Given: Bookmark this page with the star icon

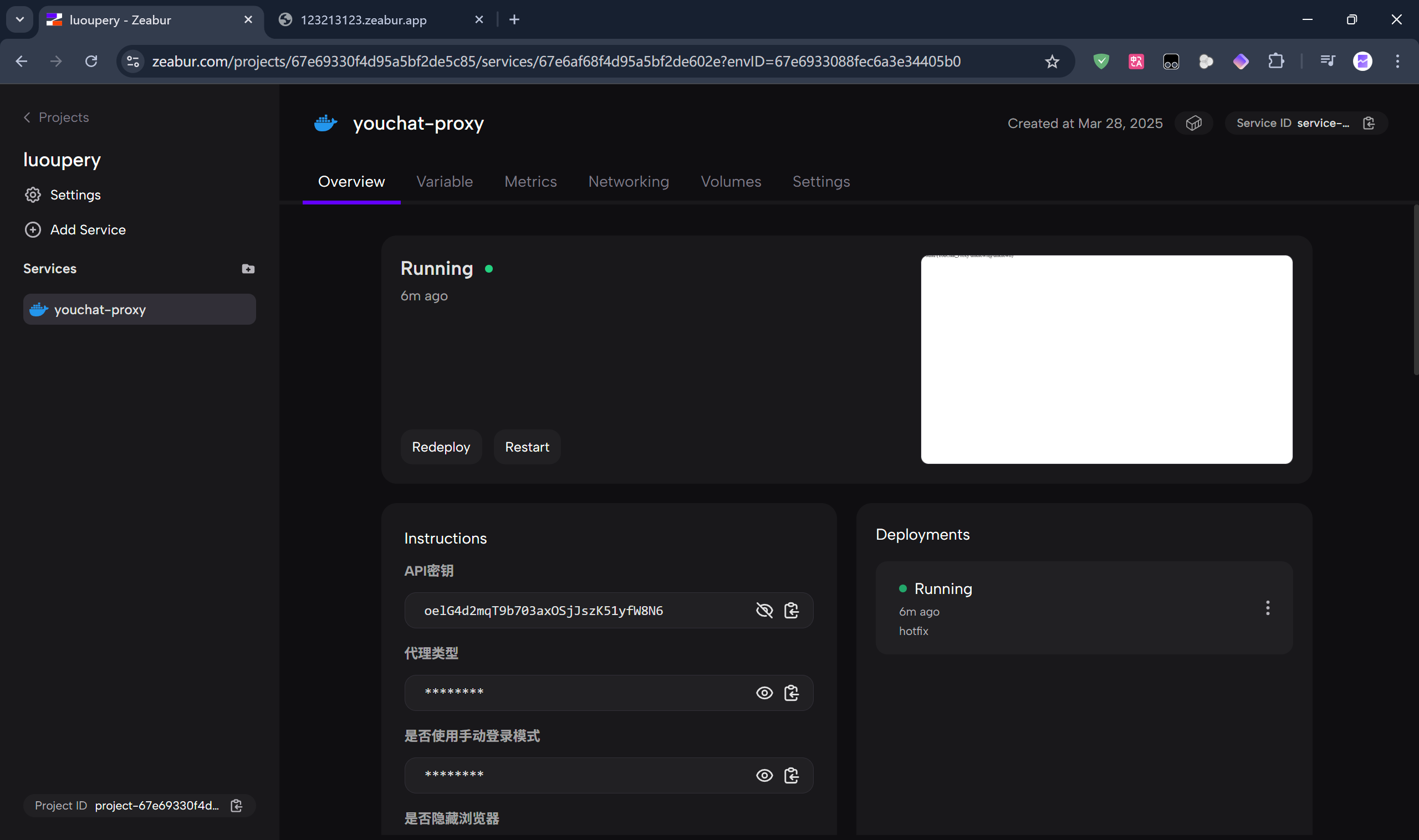Looking at the screenshot, I should 1052,61.
